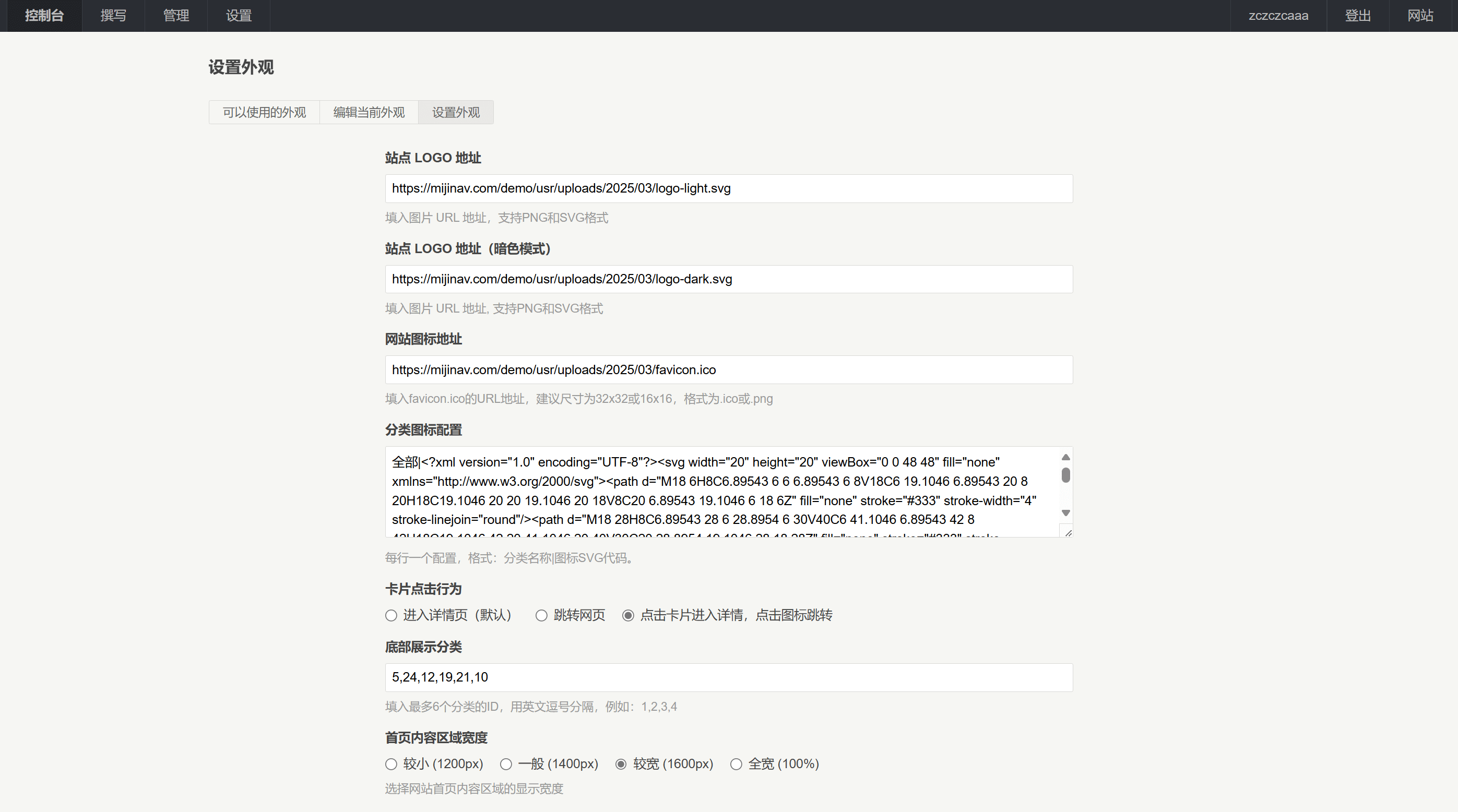
Task: Focus the 站点 LOGO 地址 input field
Action: click(728, 188)
